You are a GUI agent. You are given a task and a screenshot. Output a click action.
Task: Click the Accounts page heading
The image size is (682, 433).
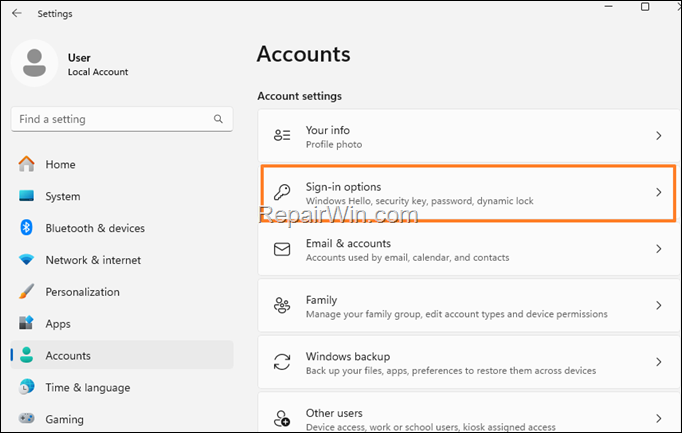[x=304, y=54]
